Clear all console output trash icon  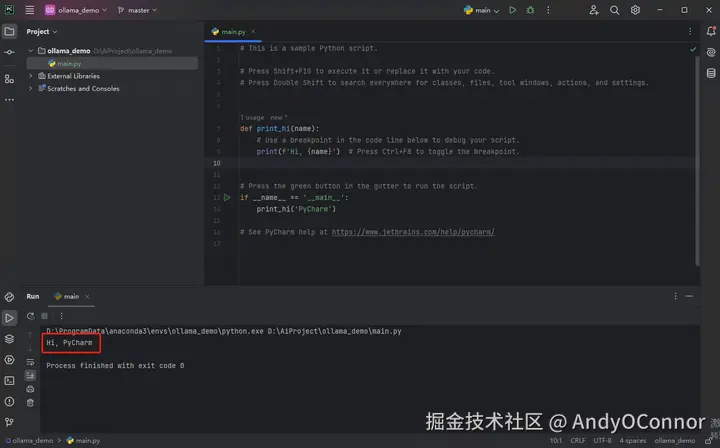pyautogui.click(x=30, y=403)
